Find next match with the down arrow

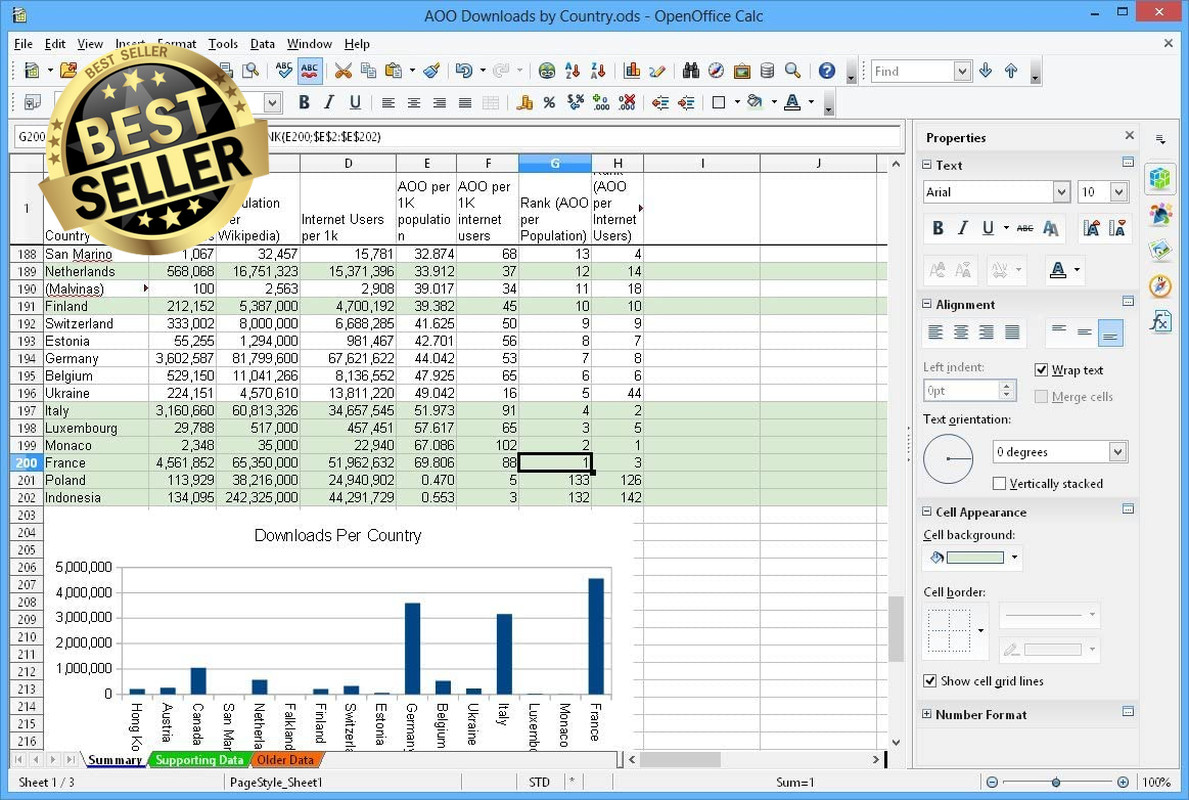pos(986,71)
